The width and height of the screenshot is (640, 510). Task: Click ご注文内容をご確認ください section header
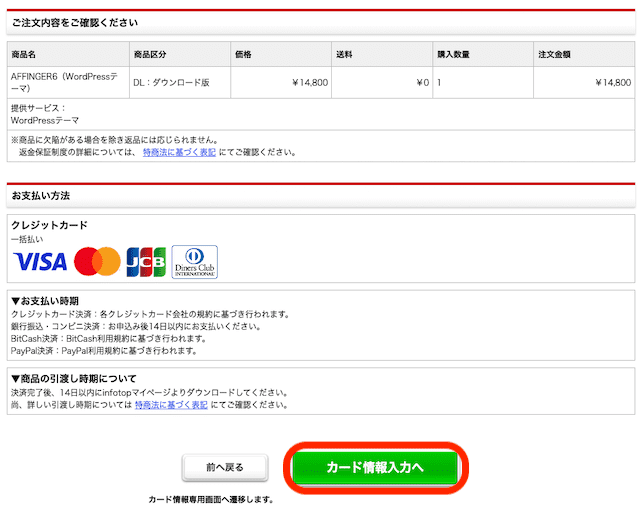point(321,22)
